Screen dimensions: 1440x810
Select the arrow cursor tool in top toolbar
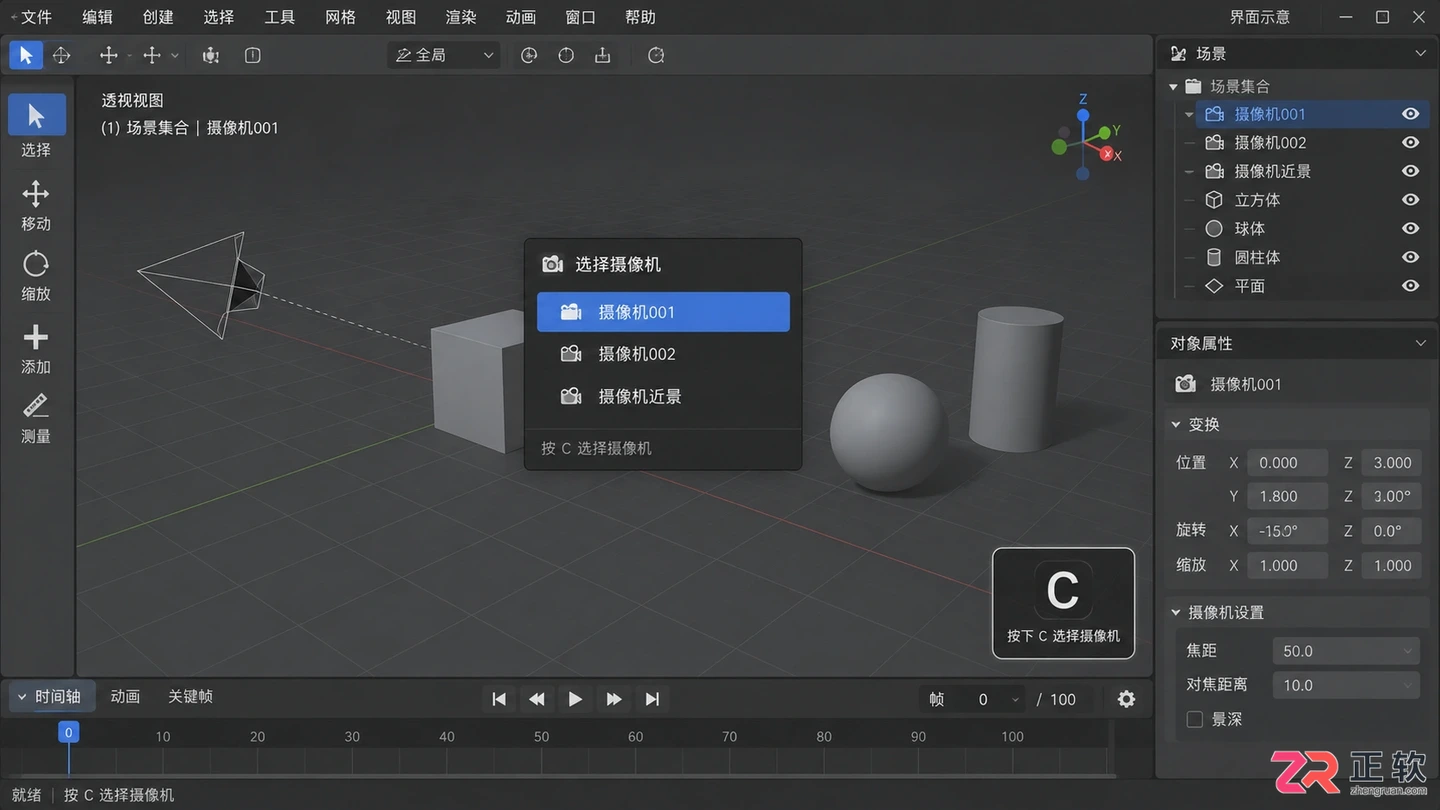tap(26, 55)
